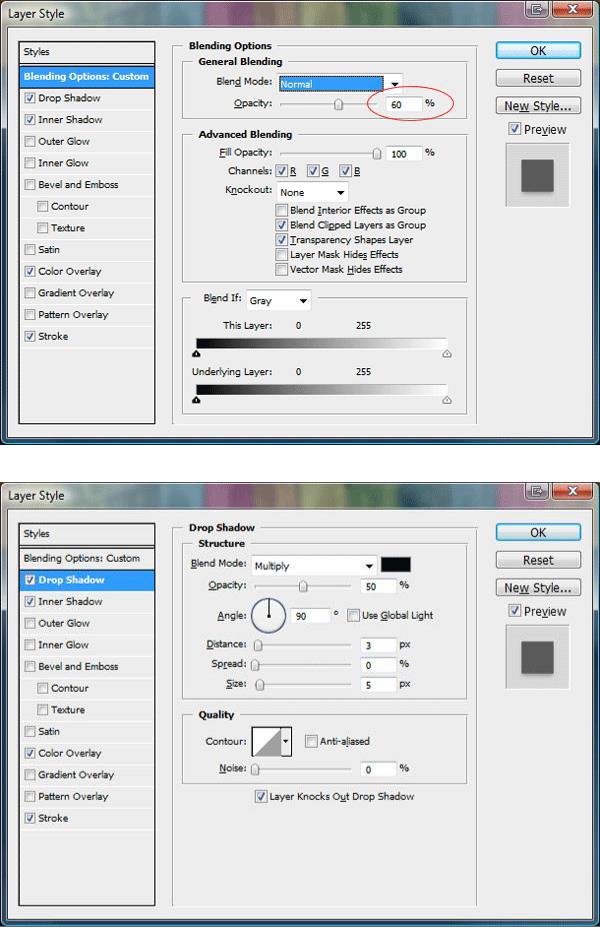
Task: Select Gradient Overlay in bottom dialog list
Action: point(87,774)
